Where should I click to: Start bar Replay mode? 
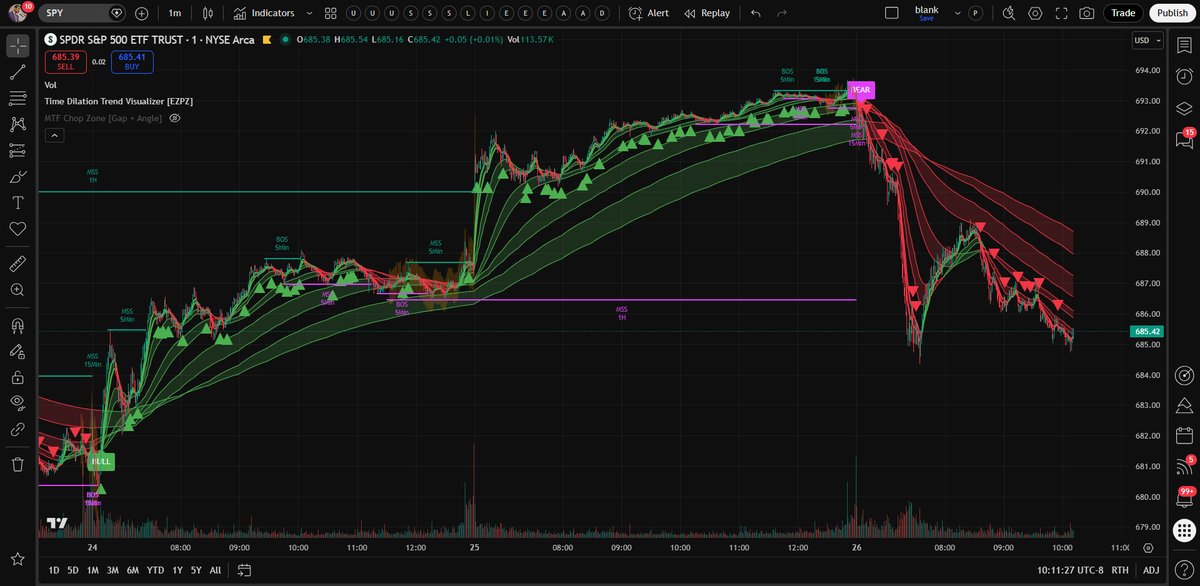(x=707, y=13)
